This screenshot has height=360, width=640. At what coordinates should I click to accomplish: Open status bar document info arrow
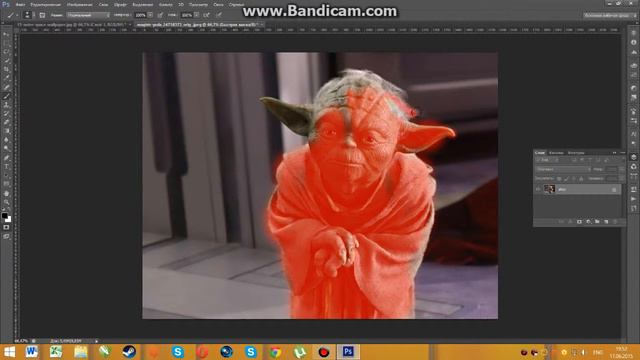pos(97,341)
